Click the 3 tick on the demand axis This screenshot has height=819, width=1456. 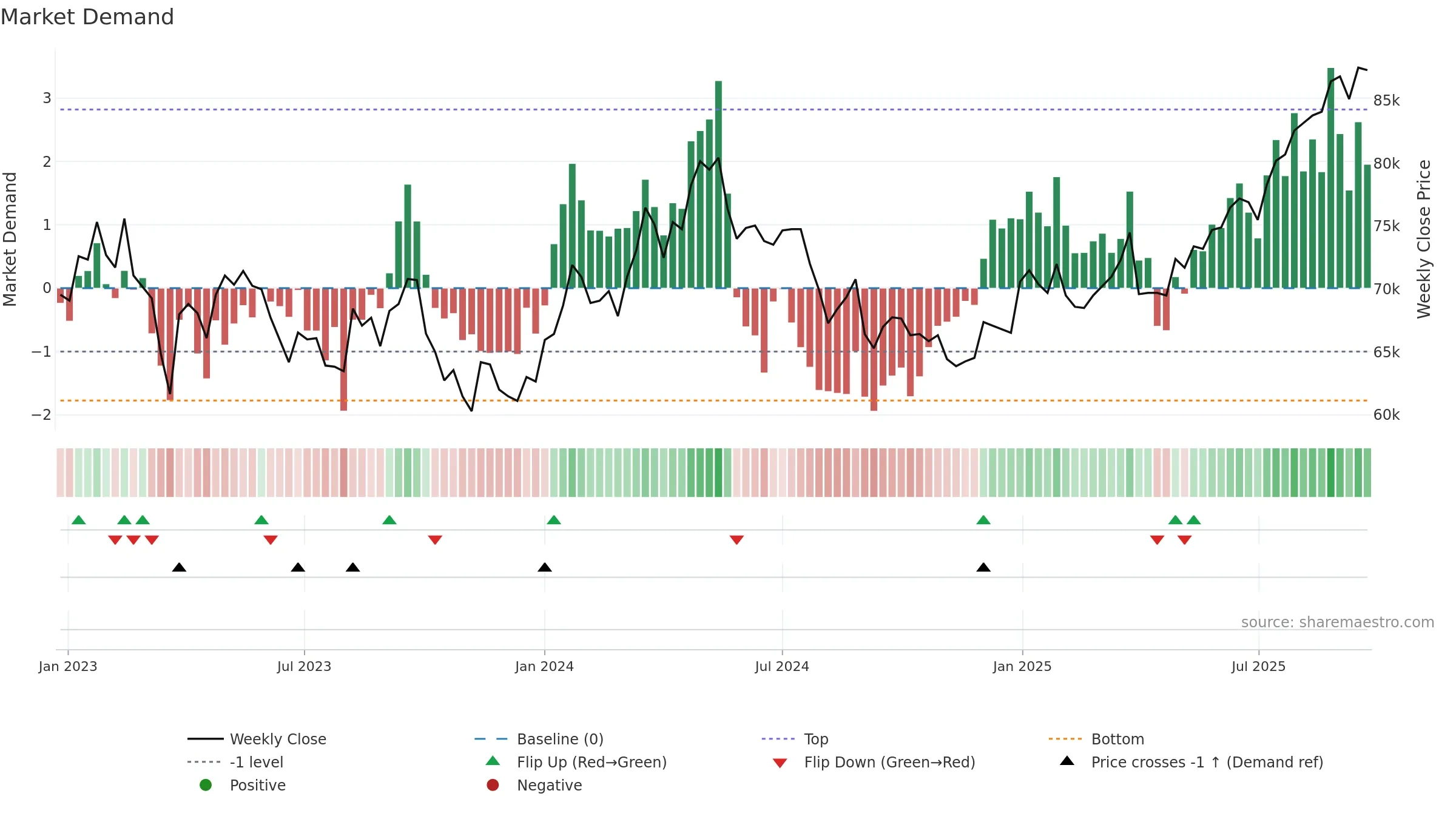click(47, 98)
